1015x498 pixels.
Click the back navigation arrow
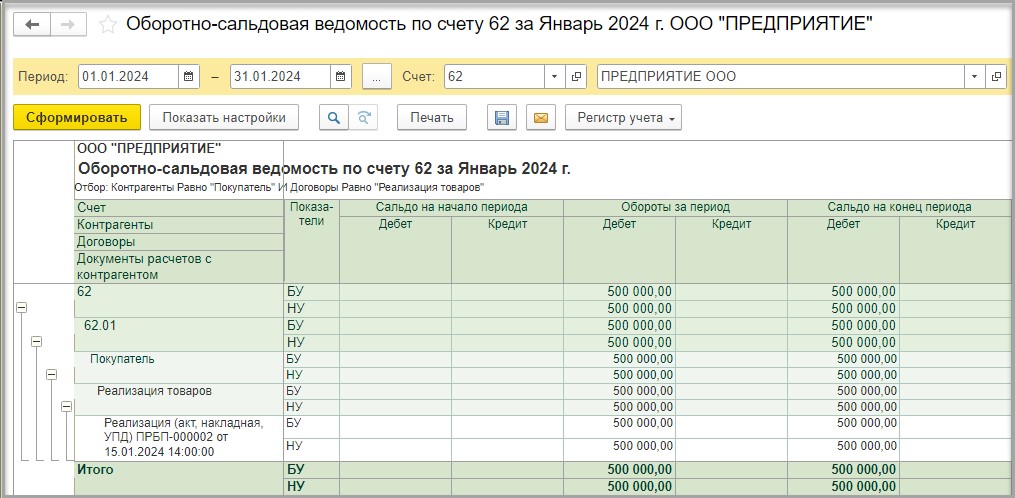tap(32, 24)
